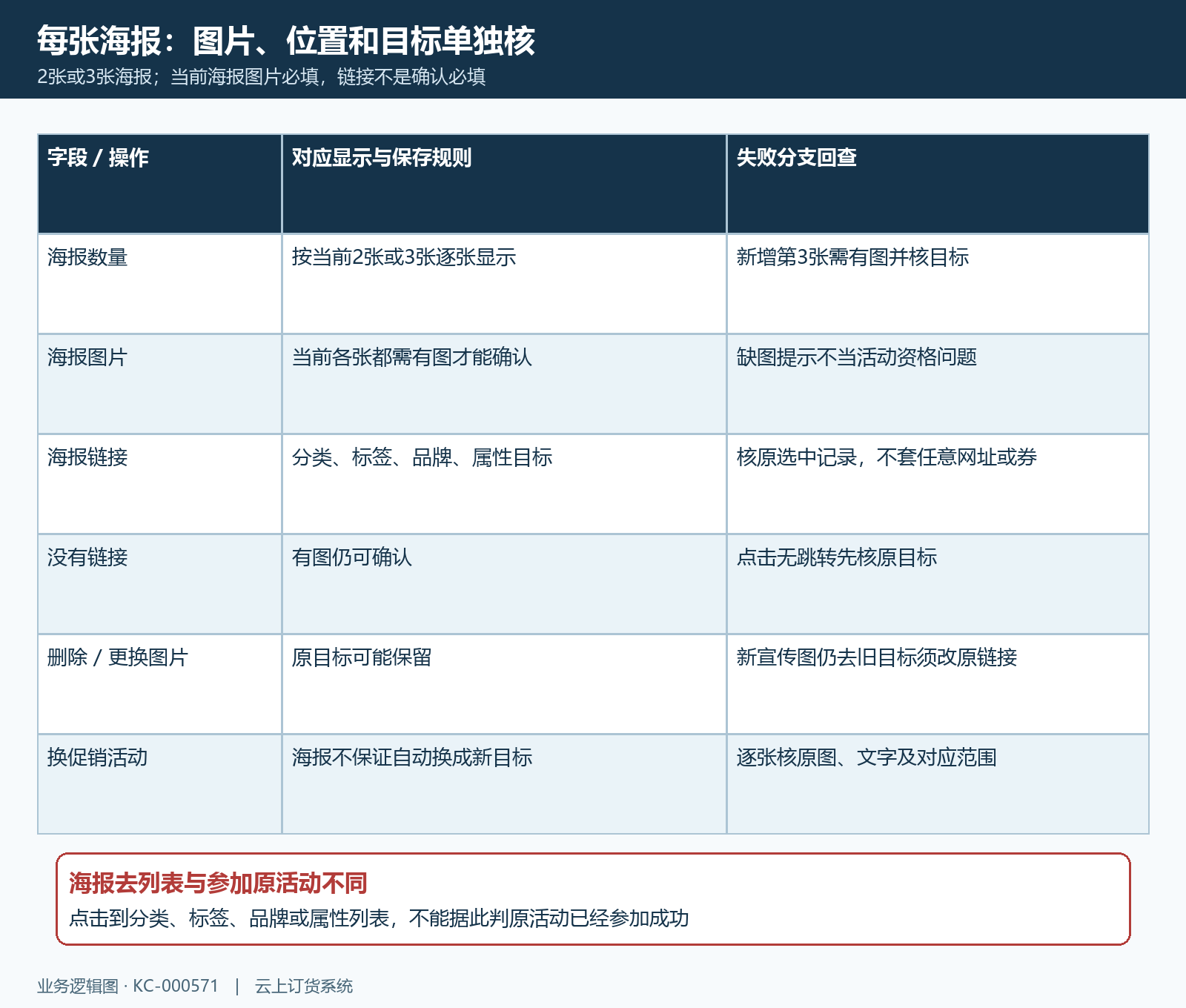Select the 海报数量 row label
The height and width of the screenshot is (1008, 1186).
[x=87, y=257]
